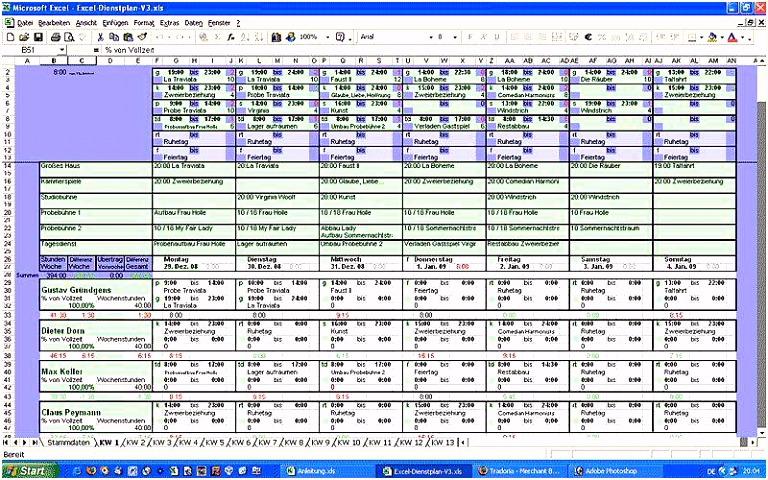The image size is (768, 480).
Task: Open the Borders dropdown arrow
Action: (701, 37)
